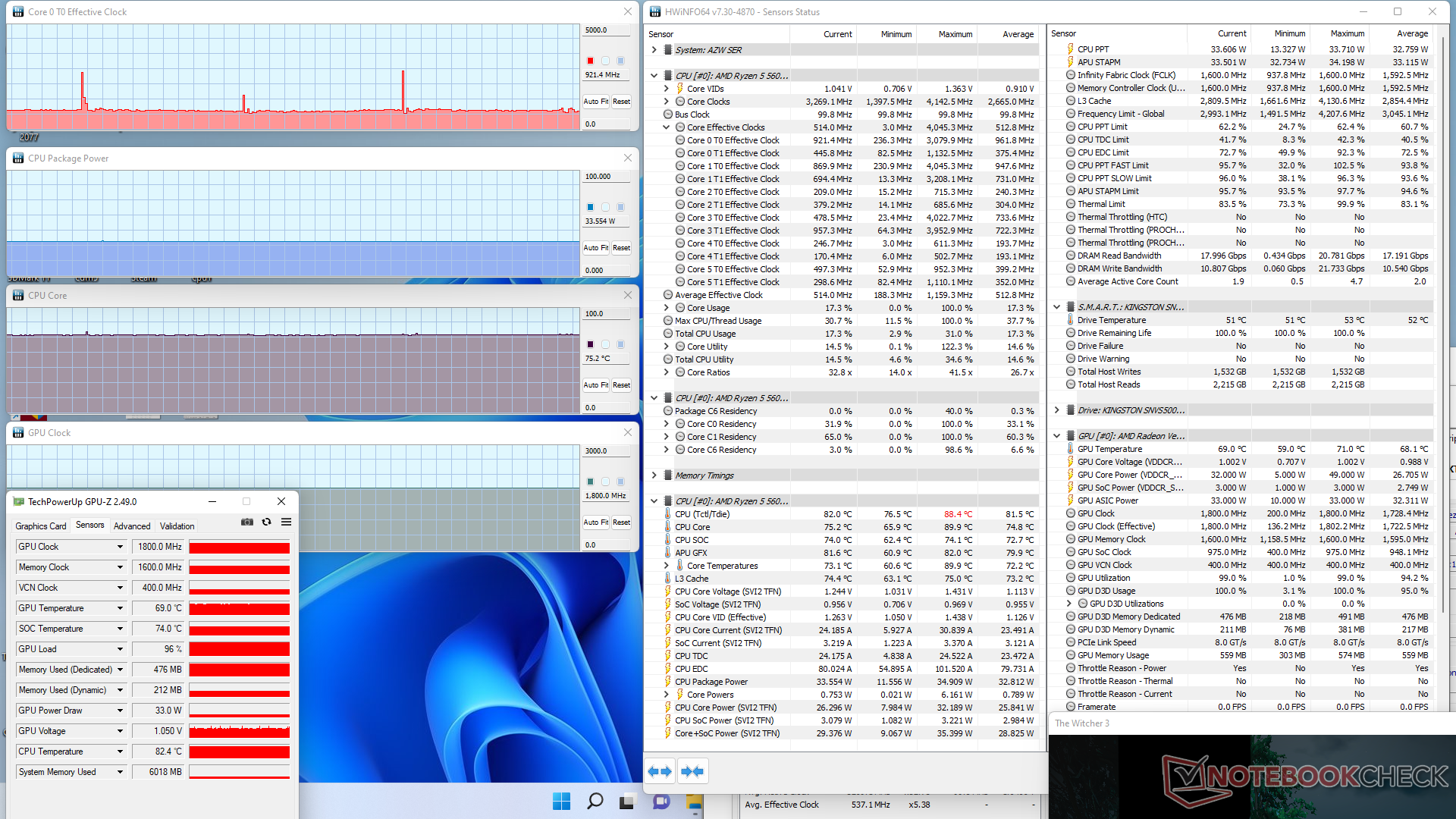Expand Core VIDs sensor row

pyautogui.click(x=667, y=89)
